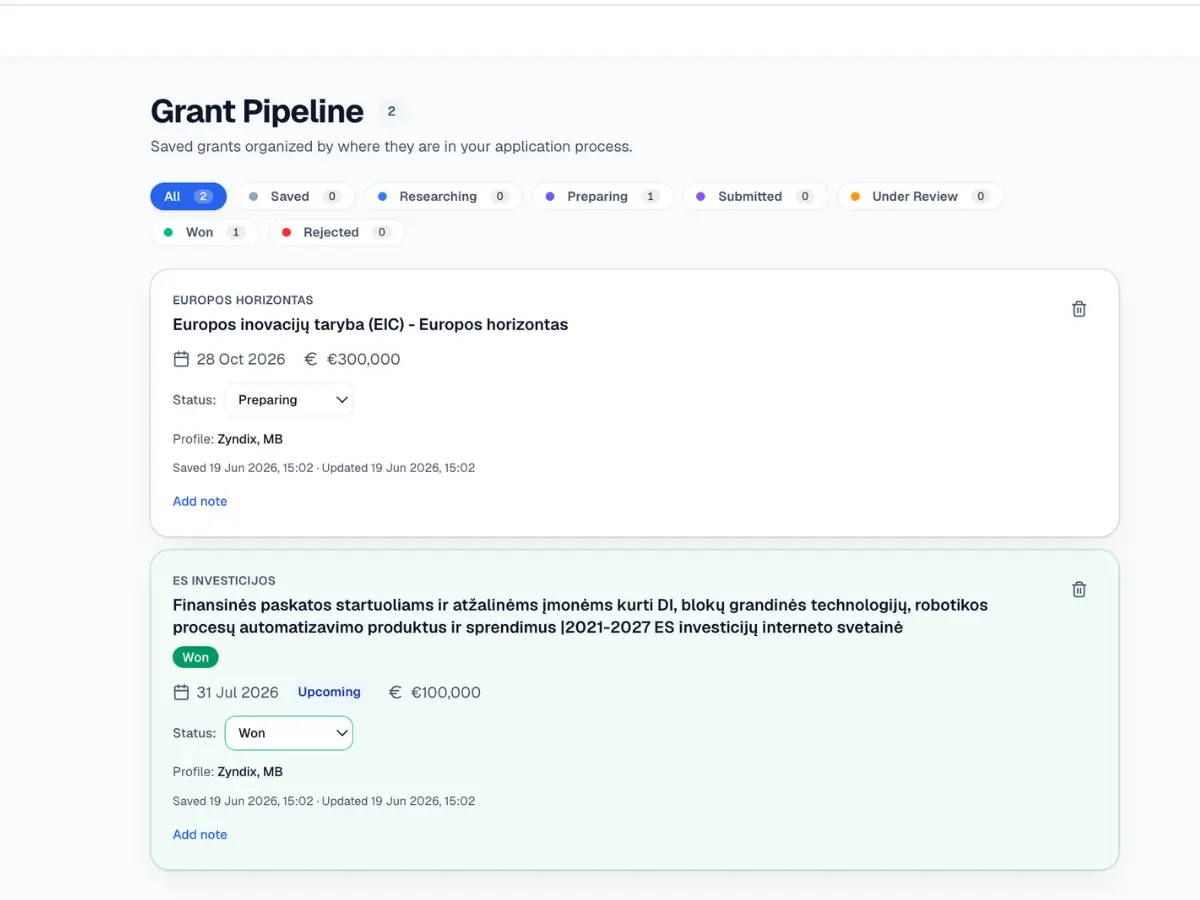Open Finansinės paskatos startuoliams grant title
1200x900 pixels.
[x=580, y=616]
